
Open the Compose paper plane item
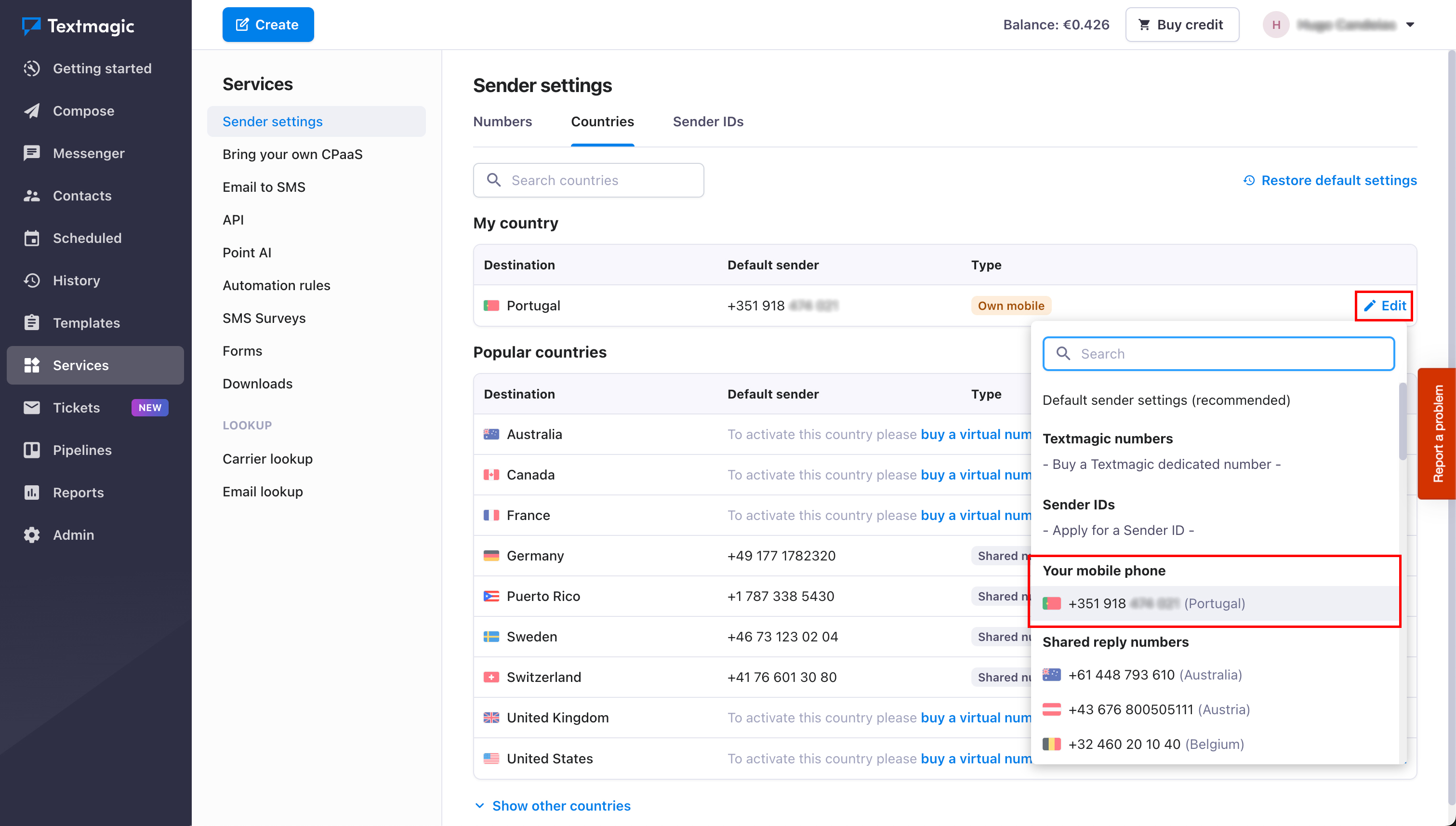click(95, 111)
